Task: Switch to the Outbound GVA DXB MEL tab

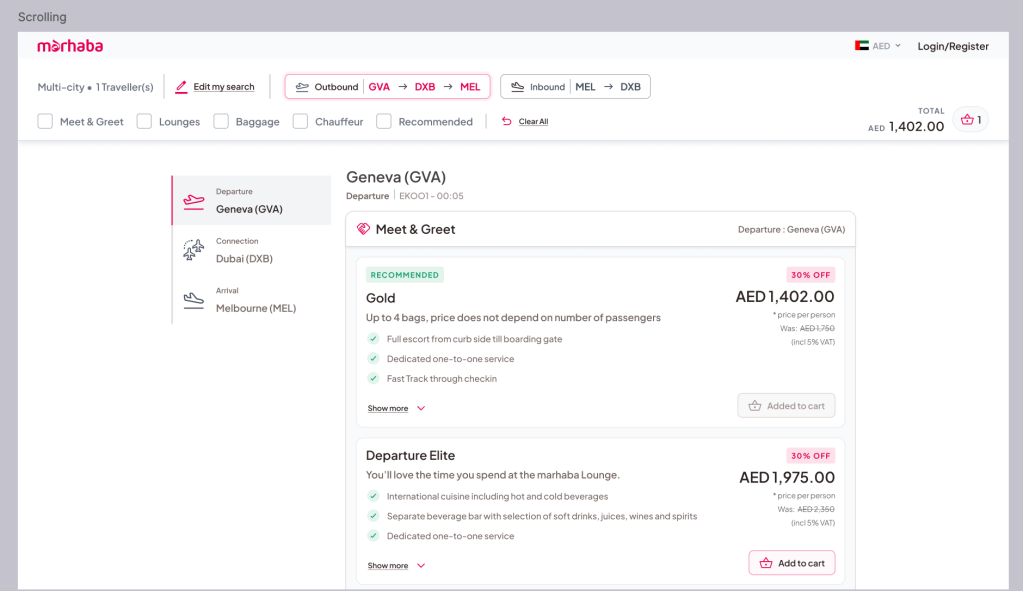Action: (387, 87)
